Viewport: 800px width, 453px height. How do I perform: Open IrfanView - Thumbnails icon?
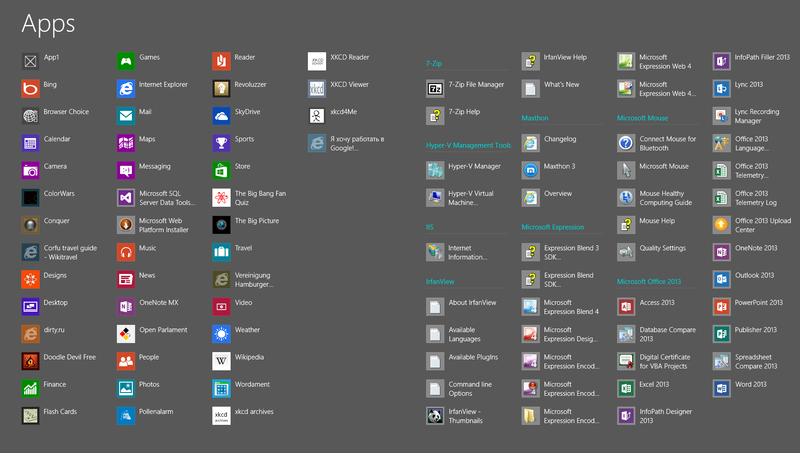435,416
